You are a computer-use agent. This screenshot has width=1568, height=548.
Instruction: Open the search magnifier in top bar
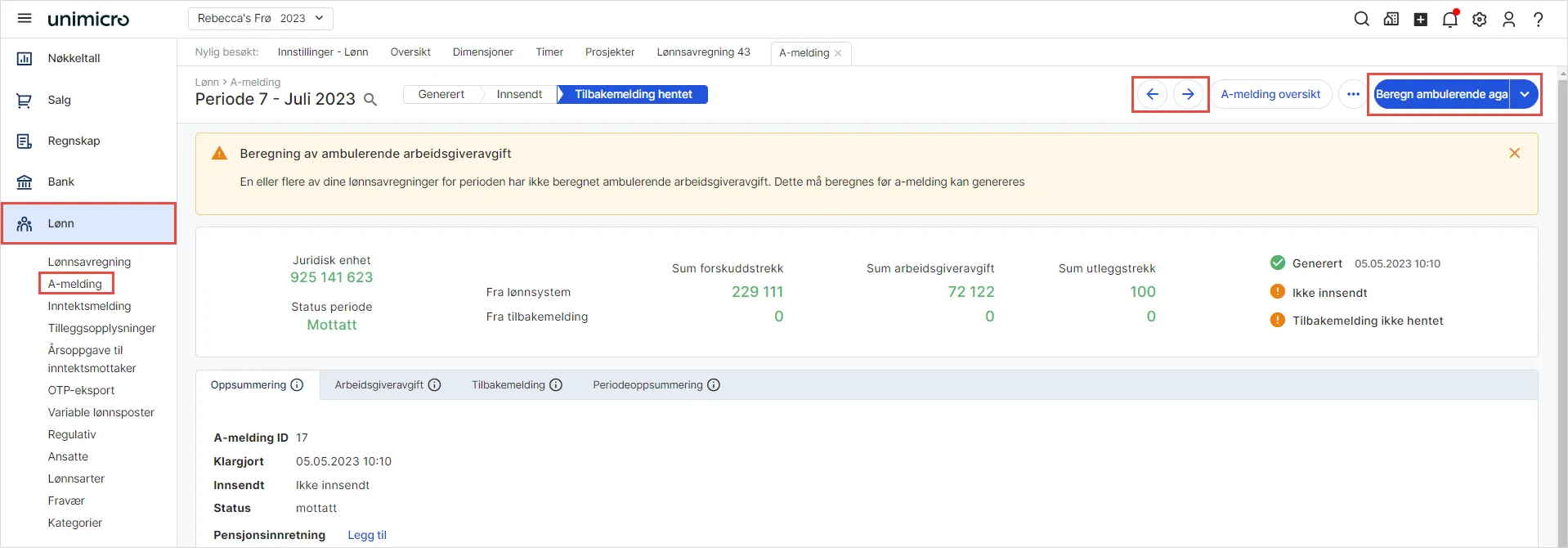coord(1361,19)
